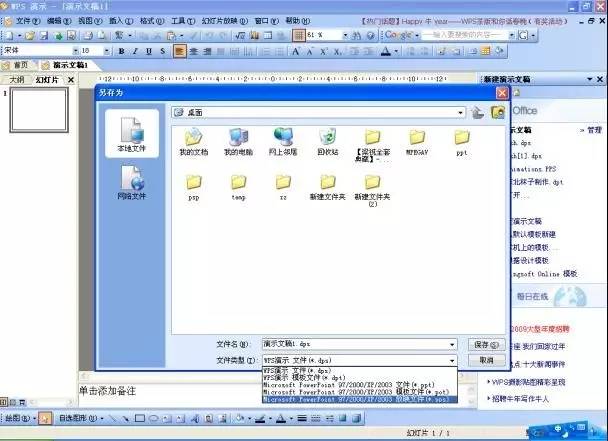
Task: Toggle center text alignment
Action: point(193,51)
